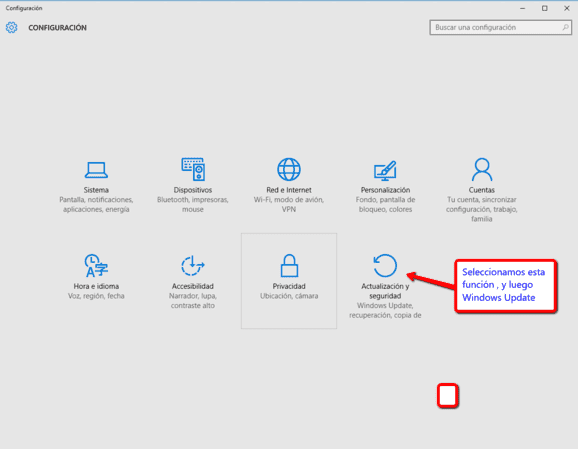Close the Configuración window

(567, 8)
